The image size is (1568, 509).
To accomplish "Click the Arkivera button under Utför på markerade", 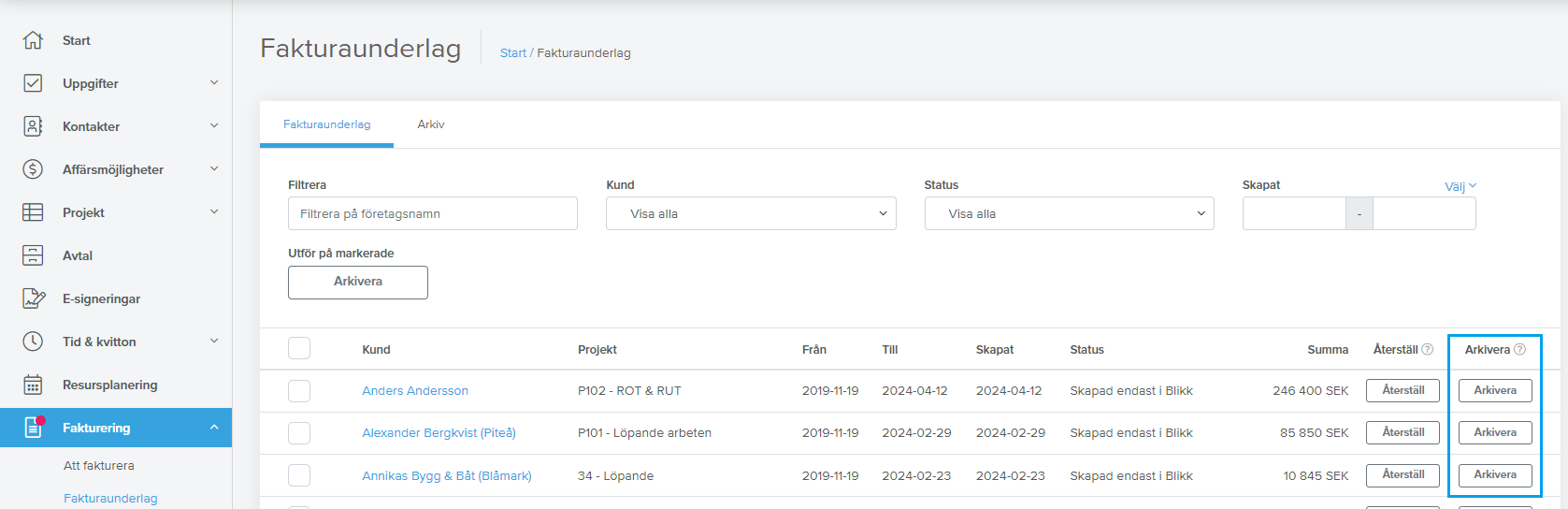I will pos(358,283).
